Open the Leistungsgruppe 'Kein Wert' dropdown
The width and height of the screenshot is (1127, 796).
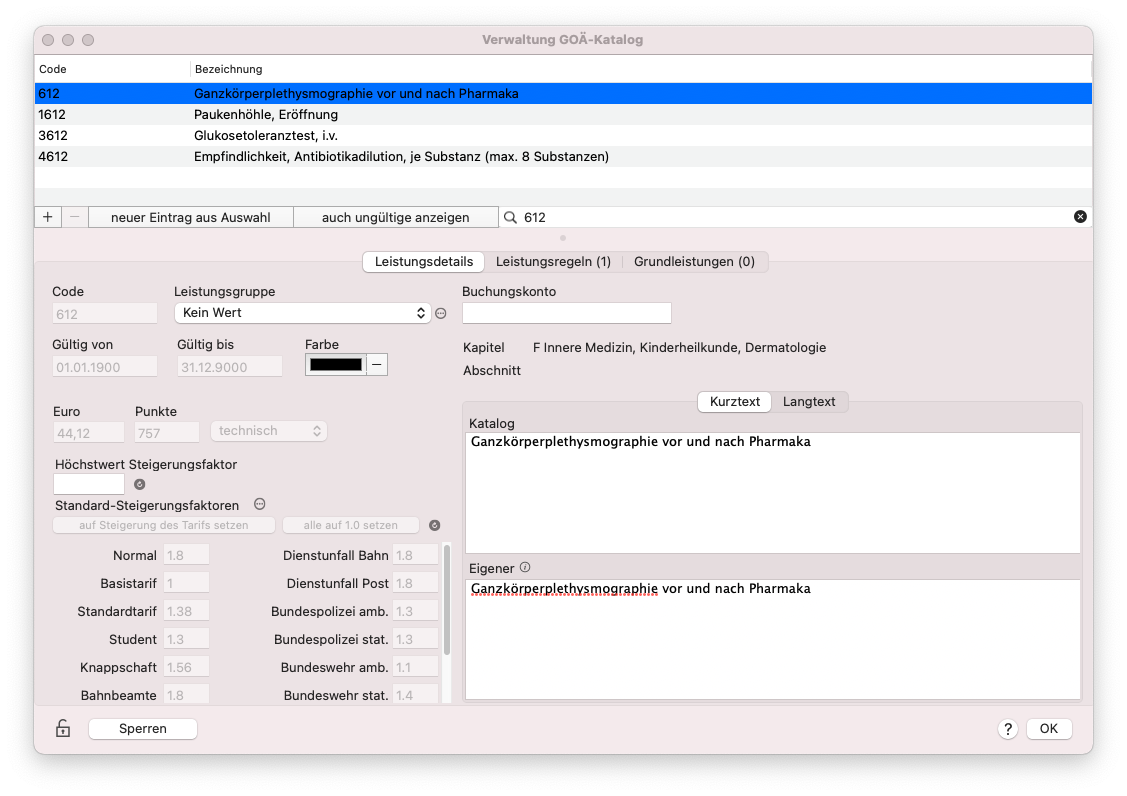pos(303,313)
